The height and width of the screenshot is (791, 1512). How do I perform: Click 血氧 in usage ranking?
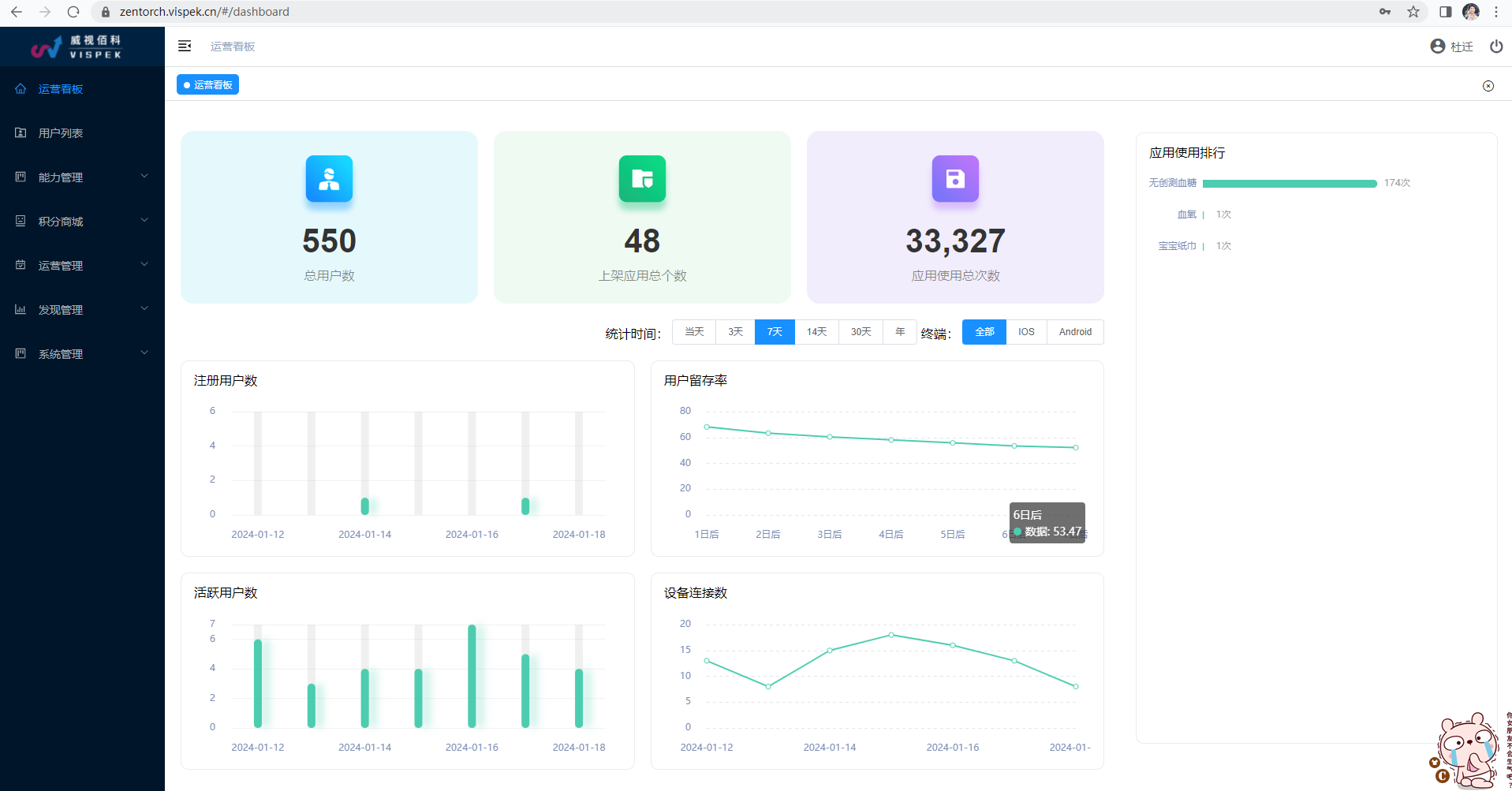coord(1186,215)
